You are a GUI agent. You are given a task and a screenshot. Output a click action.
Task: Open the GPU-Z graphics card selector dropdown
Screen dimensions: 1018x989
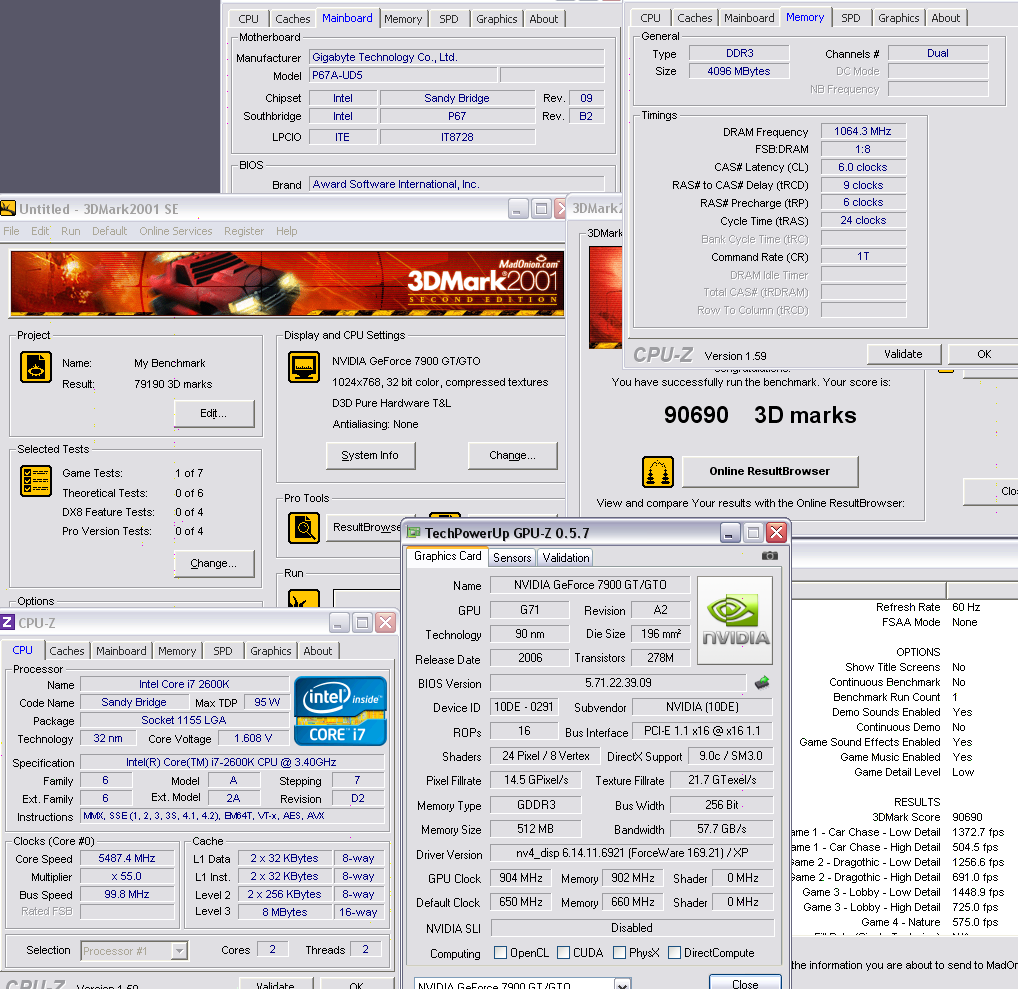[622, 985]
